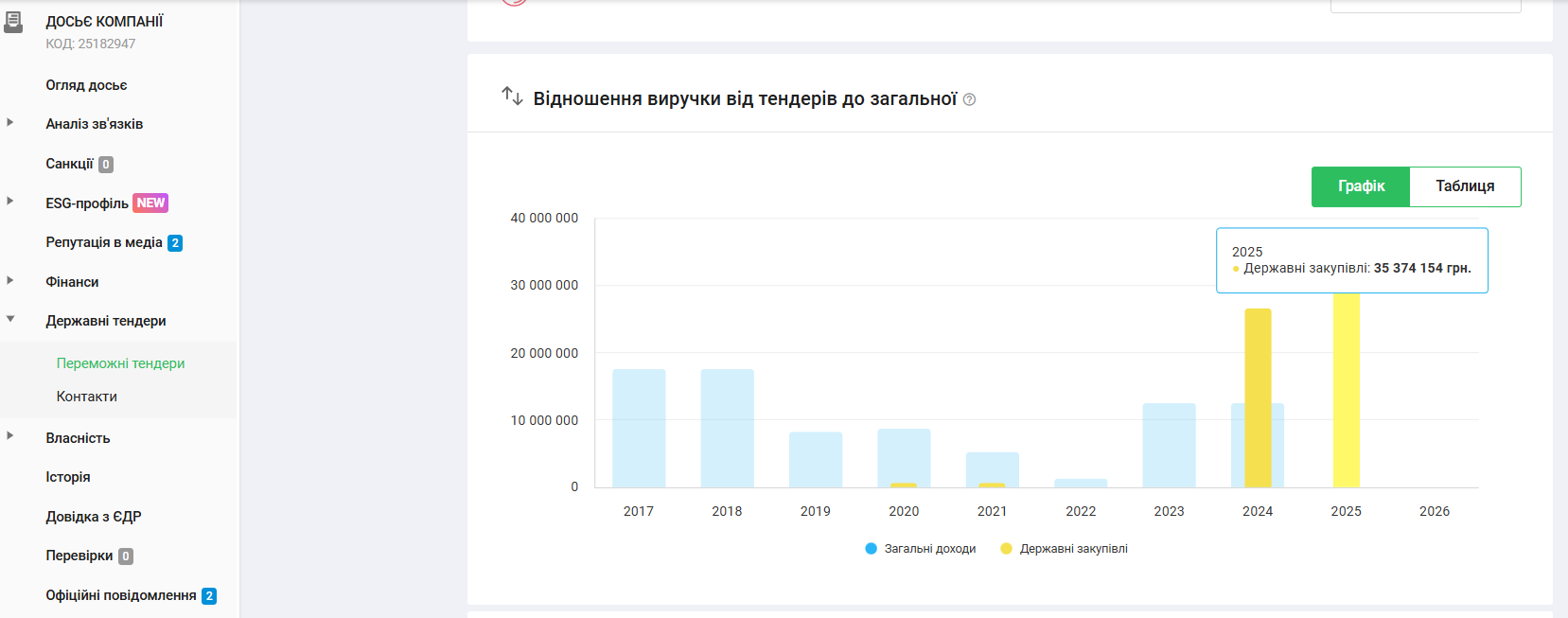Image resolution: width=1568 pixels, height=618 pixels.
Task: Toggle Державні закупівлі legend series
Action: (1064, 549)
